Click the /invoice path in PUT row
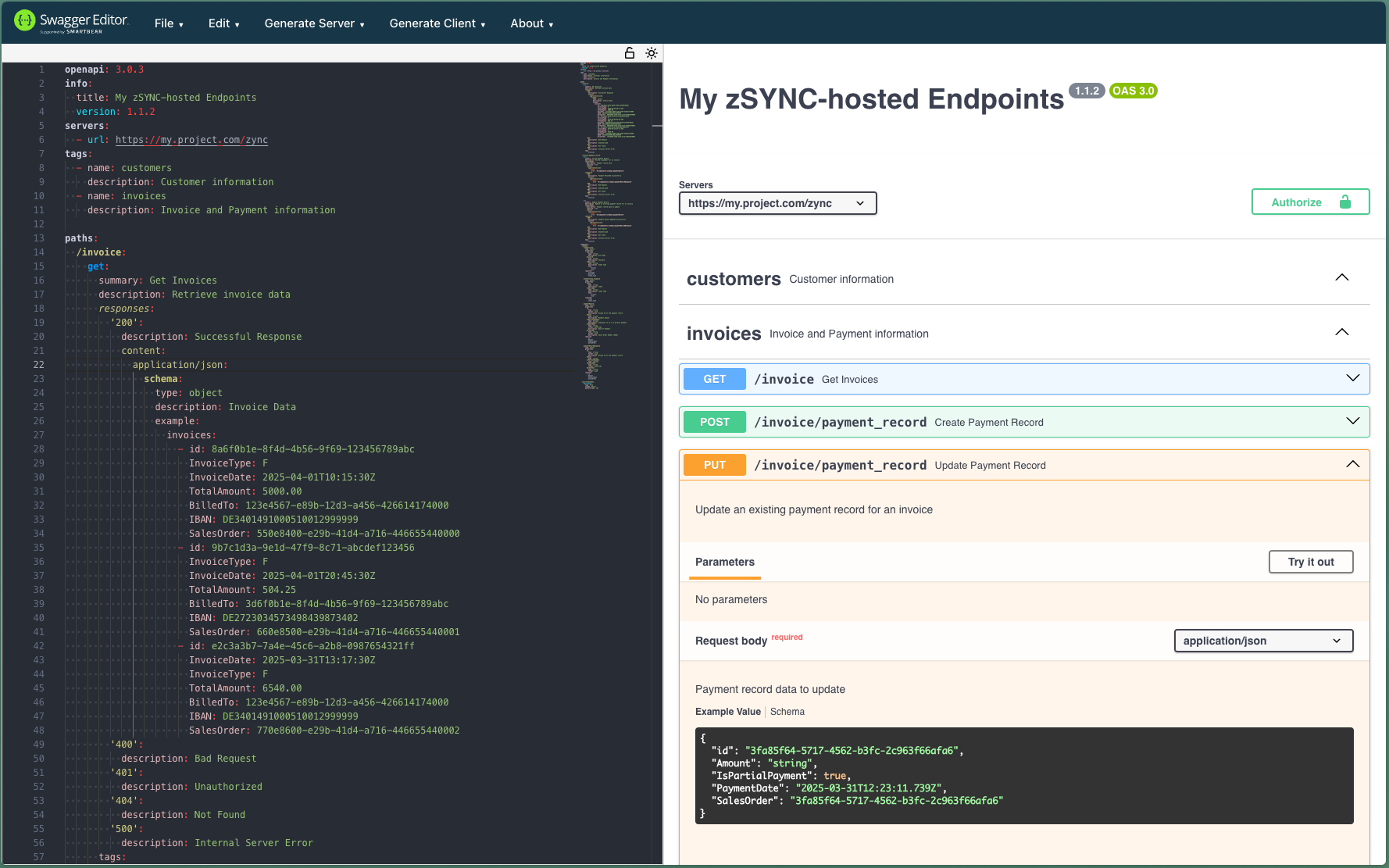Image resolution: width=1389 pixels, height=868 pixels. pyautogui.click(x=840, y=465)
